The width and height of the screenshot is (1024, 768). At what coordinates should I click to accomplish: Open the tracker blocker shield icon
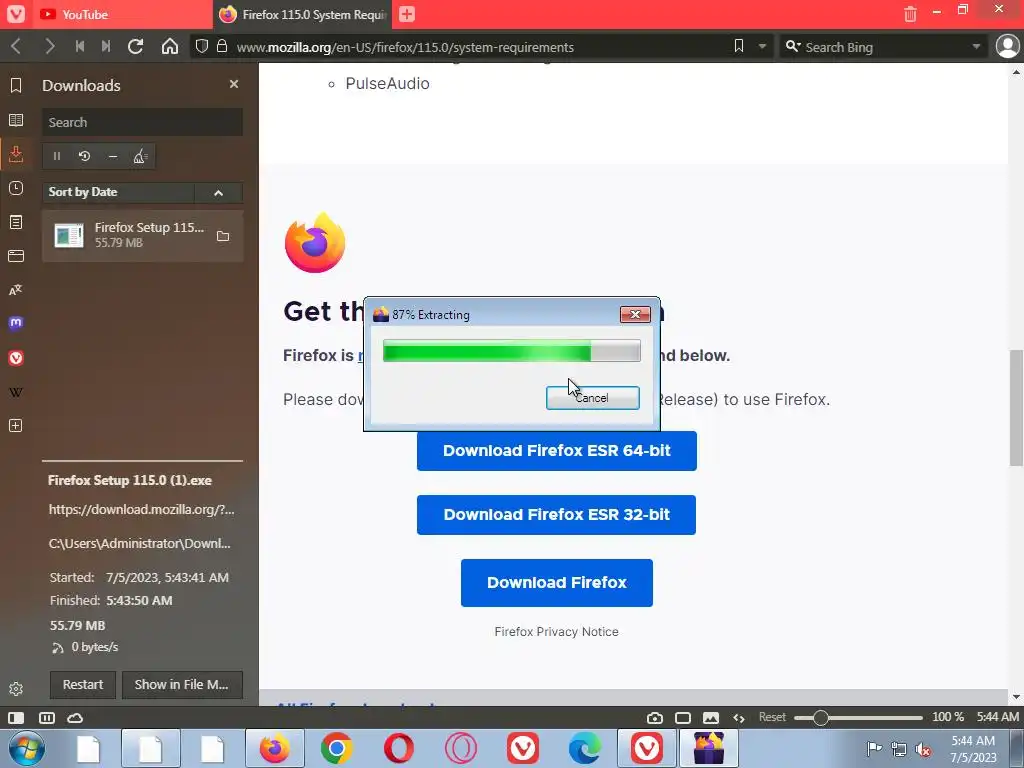click(x=202, y=46)
